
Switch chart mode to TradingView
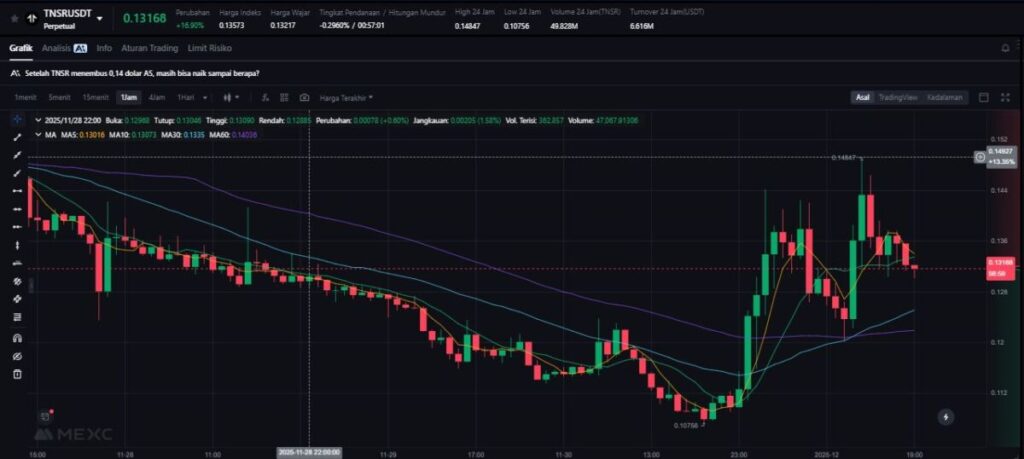click(897, 97)
